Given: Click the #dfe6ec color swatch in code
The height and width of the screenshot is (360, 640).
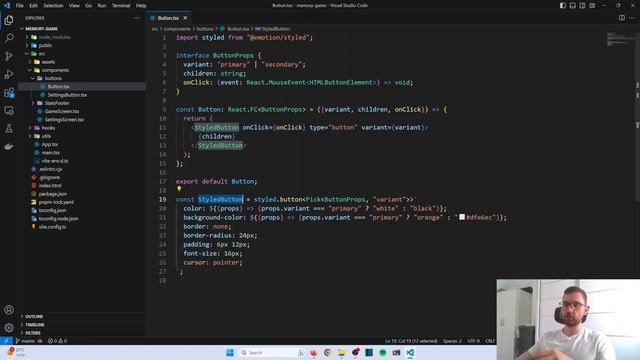Looking at the screenshot, I should (462, 217).
